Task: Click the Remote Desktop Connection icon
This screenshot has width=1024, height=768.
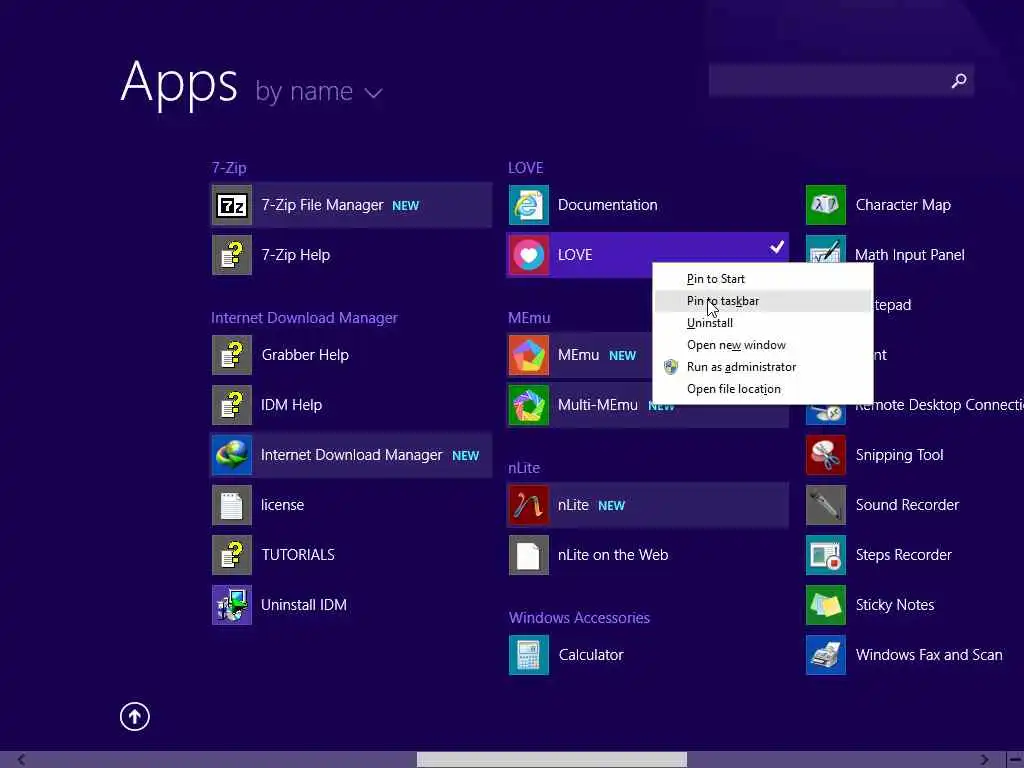Action: (825, 413)
